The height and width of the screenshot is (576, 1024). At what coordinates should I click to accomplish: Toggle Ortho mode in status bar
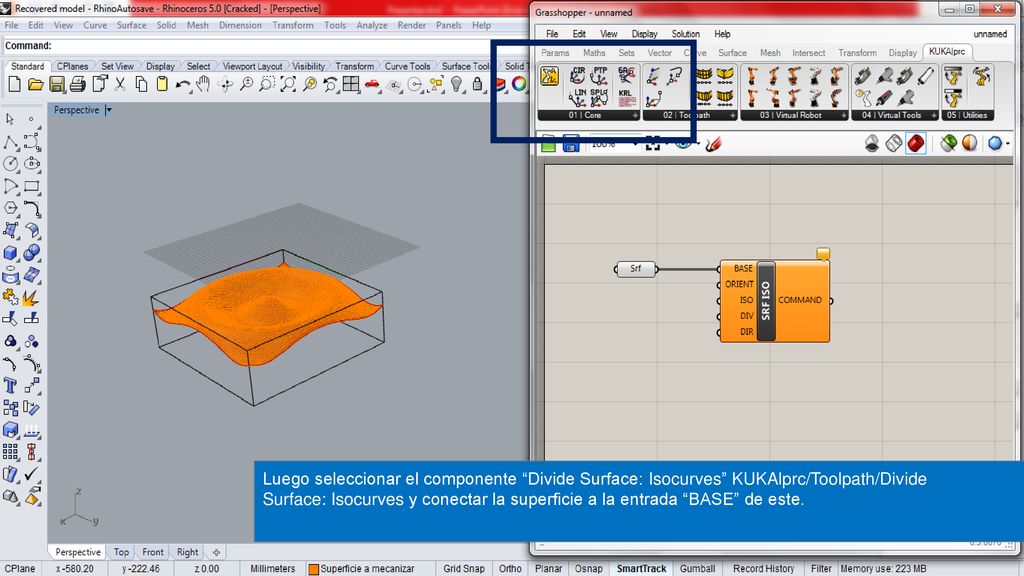510,569
